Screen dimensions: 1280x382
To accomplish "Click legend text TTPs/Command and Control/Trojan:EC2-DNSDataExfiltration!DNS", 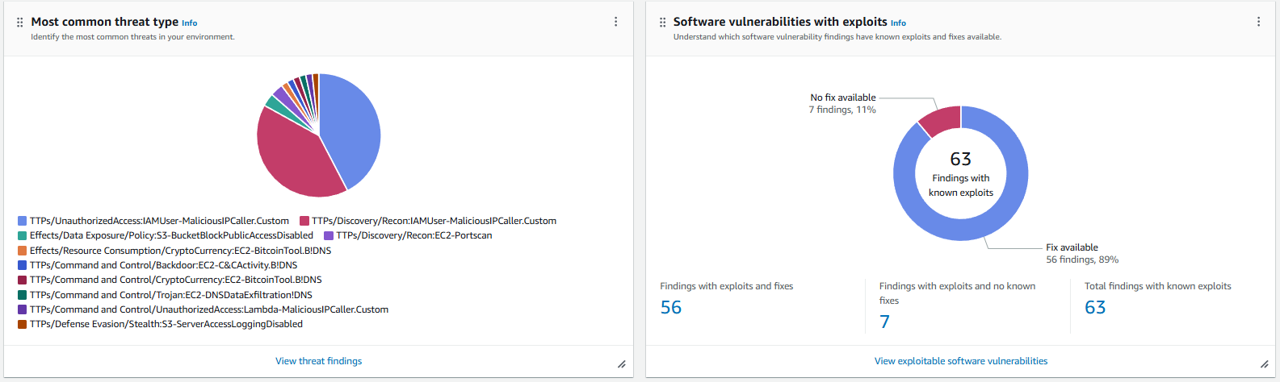I will click(x=171, y=295).
